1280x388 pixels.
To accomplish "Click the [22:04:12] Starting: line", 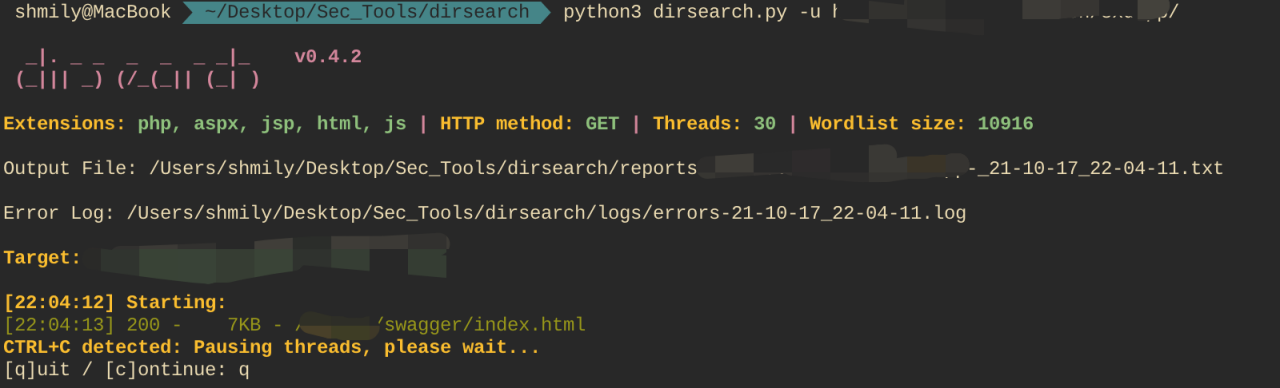I will (x=115, y=302).
